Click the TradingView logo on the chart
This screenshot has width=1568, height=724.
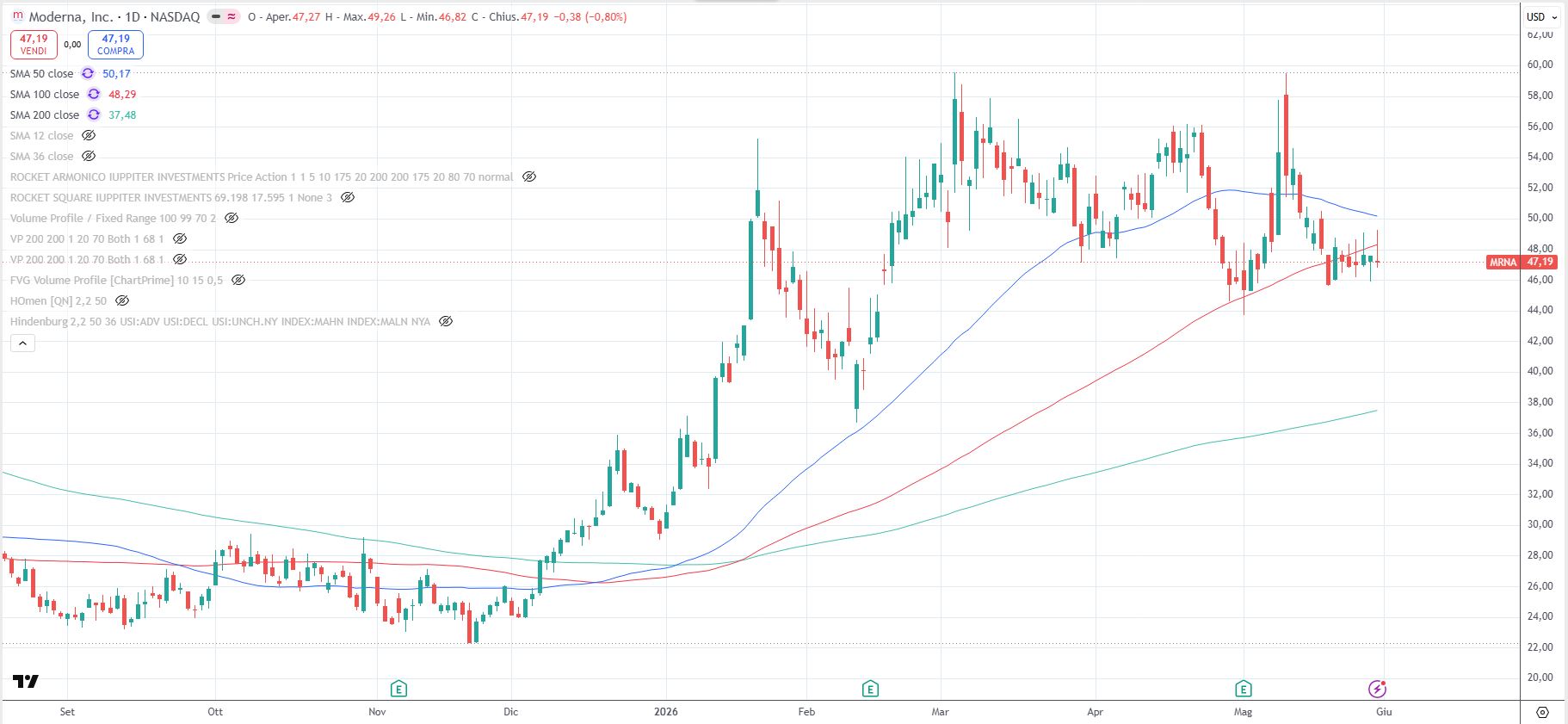coord(26,682)
